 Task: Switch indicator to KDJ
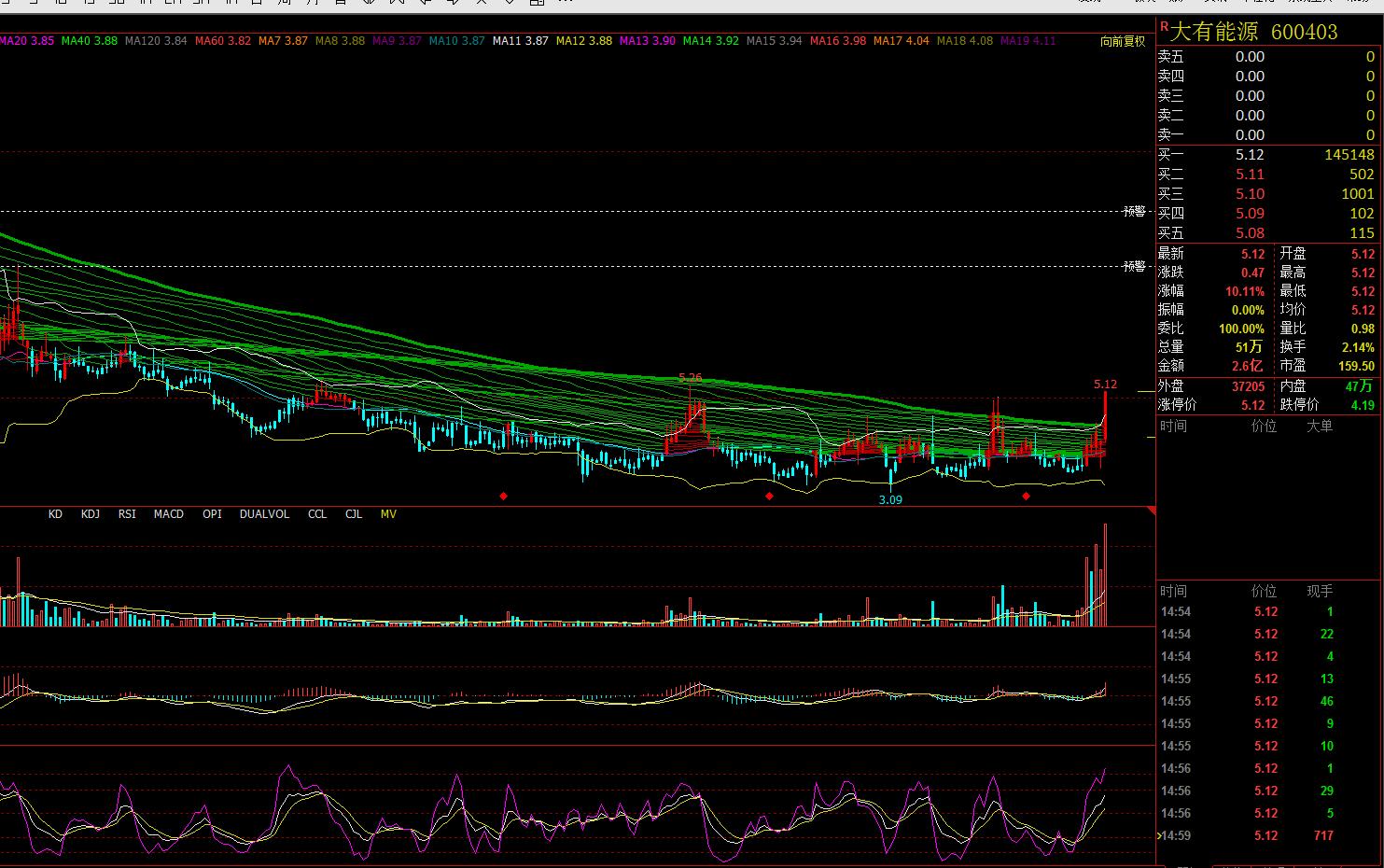(x=91, y=514)
